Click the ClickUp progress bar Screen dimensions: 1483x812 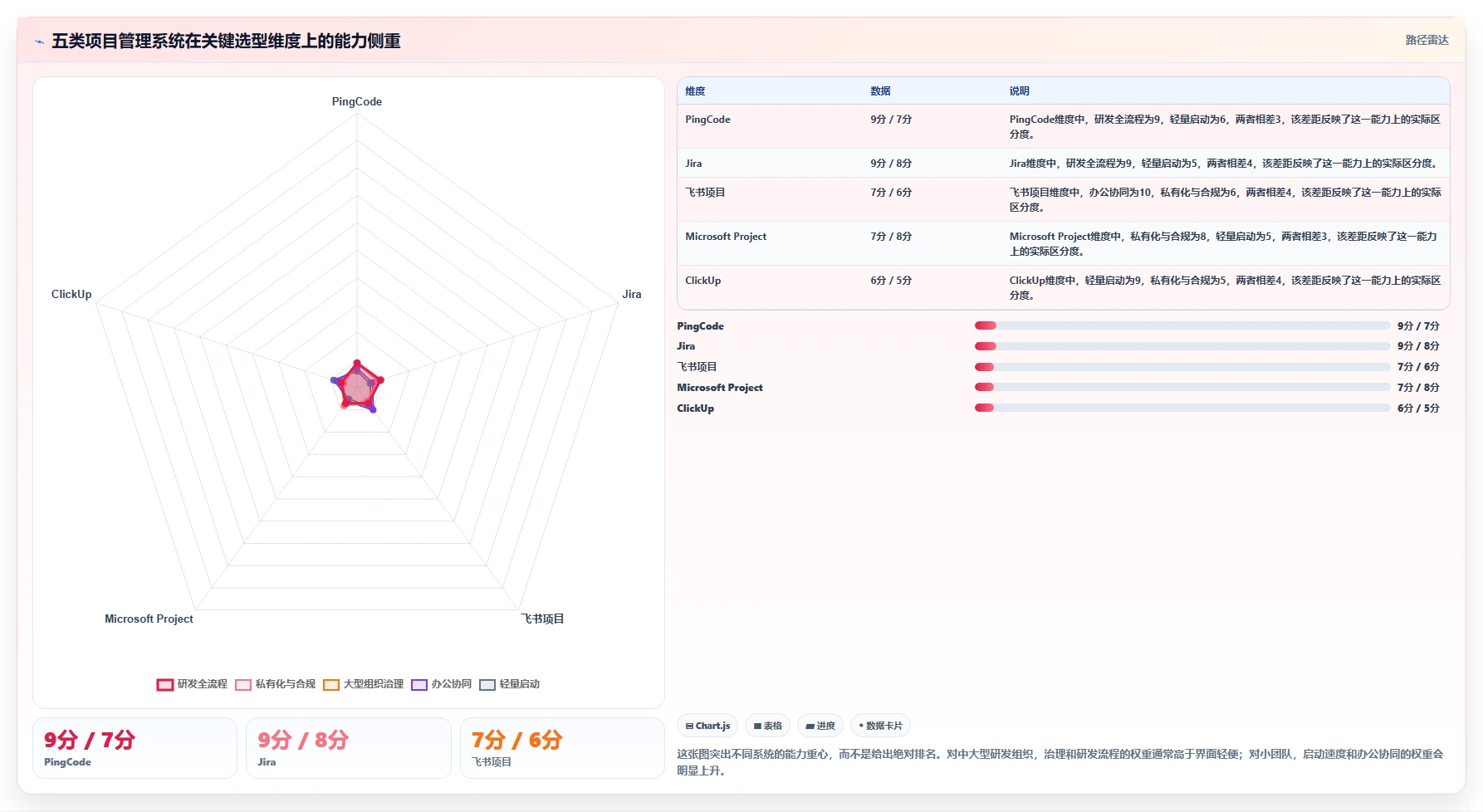click(x=1182, y=408)
